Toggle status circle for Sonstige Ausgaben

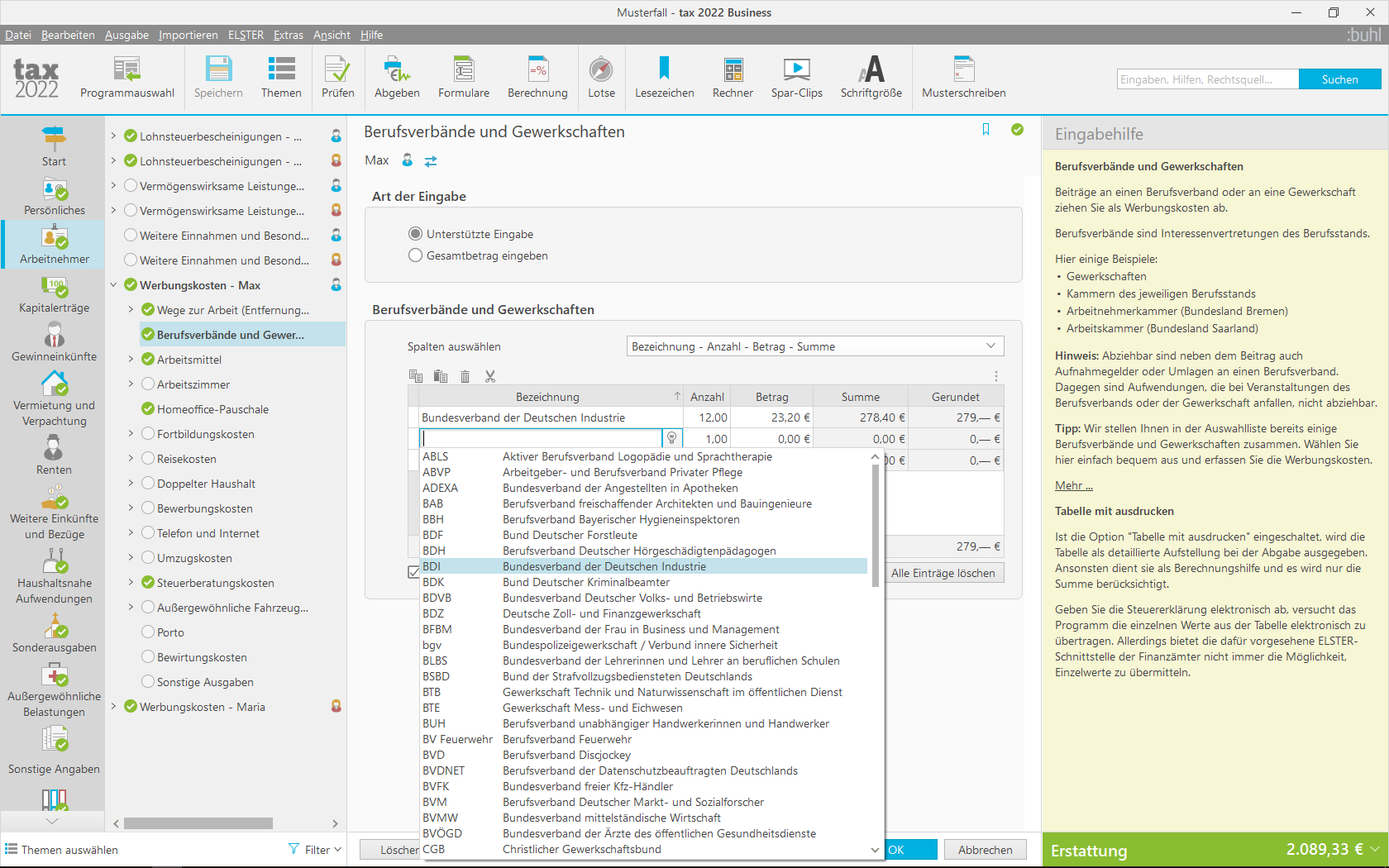pyautogui.click(x=148, y=681)
